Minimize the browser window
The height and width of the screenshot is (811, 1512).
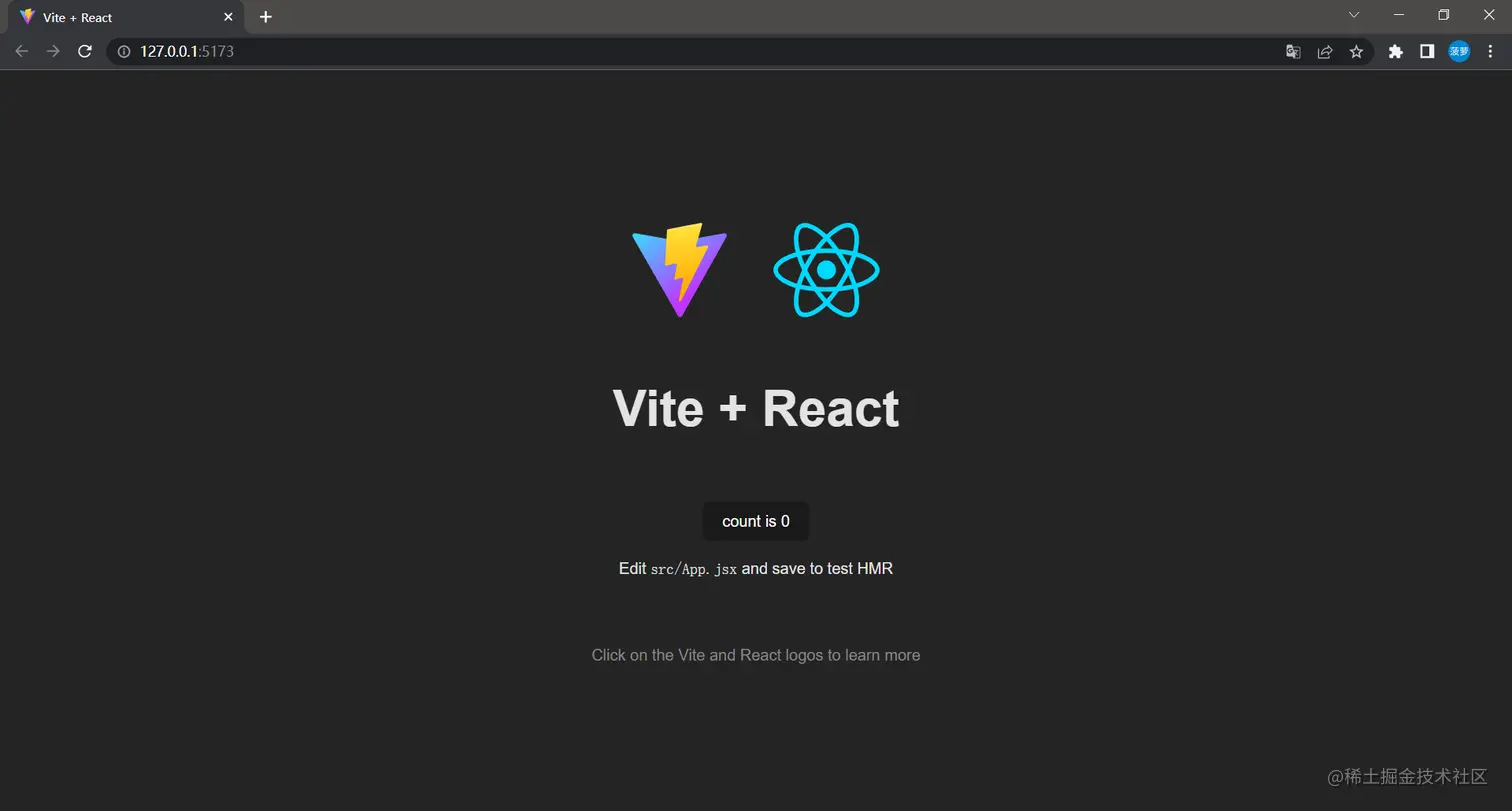(x=1398, y=15)
